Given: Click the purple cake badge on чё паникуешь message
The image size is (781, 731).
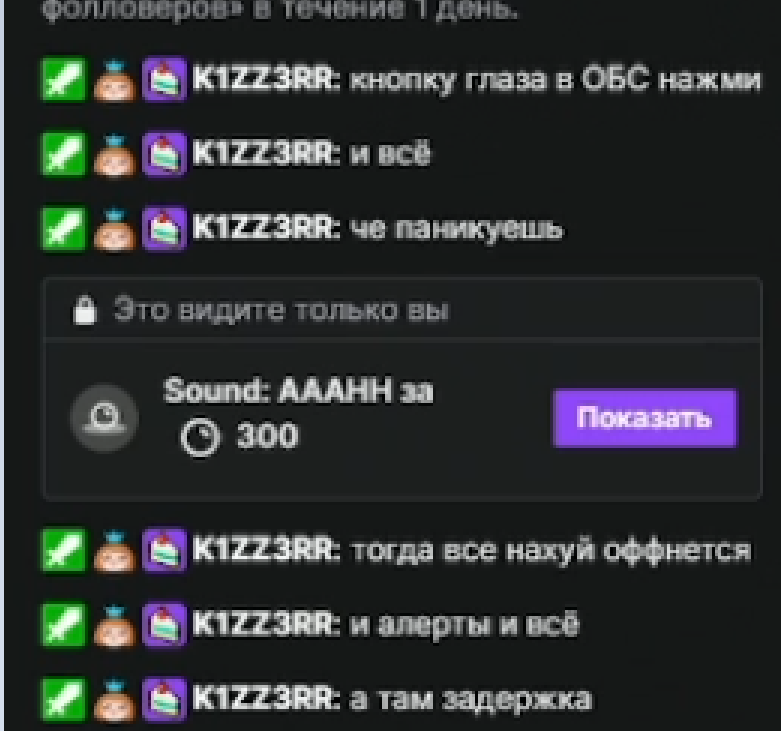Looking at the screenshot, I should pos(164,229).
